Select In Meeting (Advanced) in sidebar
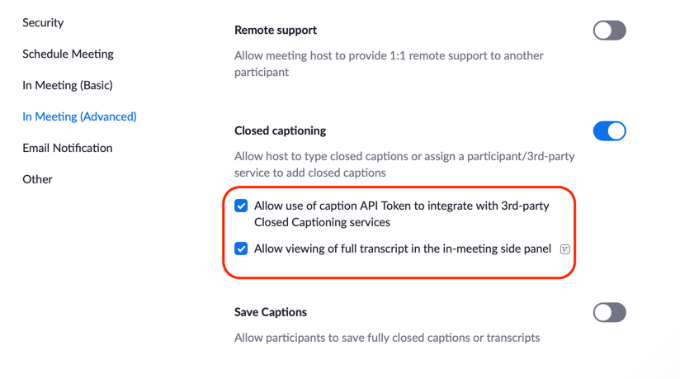The image size is (680, 379). (79, 117)
